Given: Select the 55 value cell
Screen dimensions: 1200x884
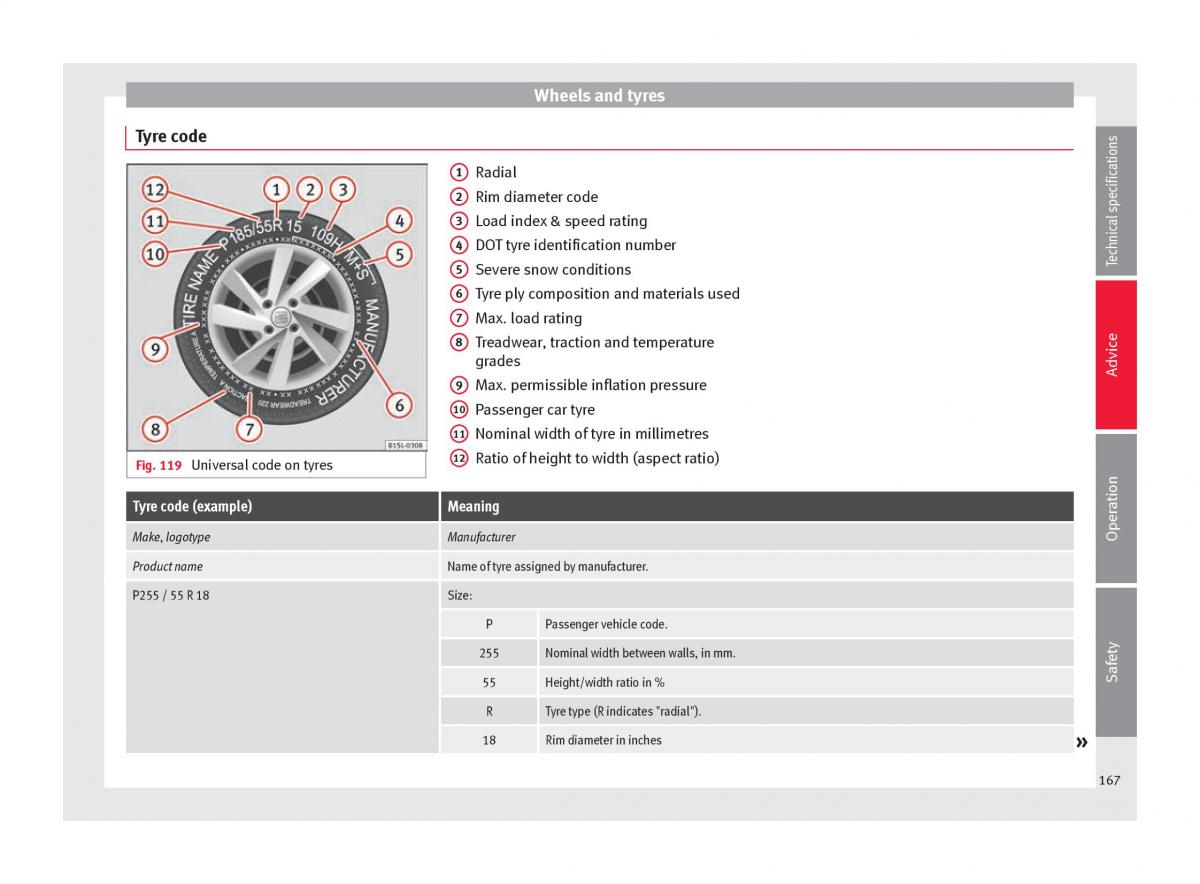Looking at the screenshot, I should click(489, 682).
